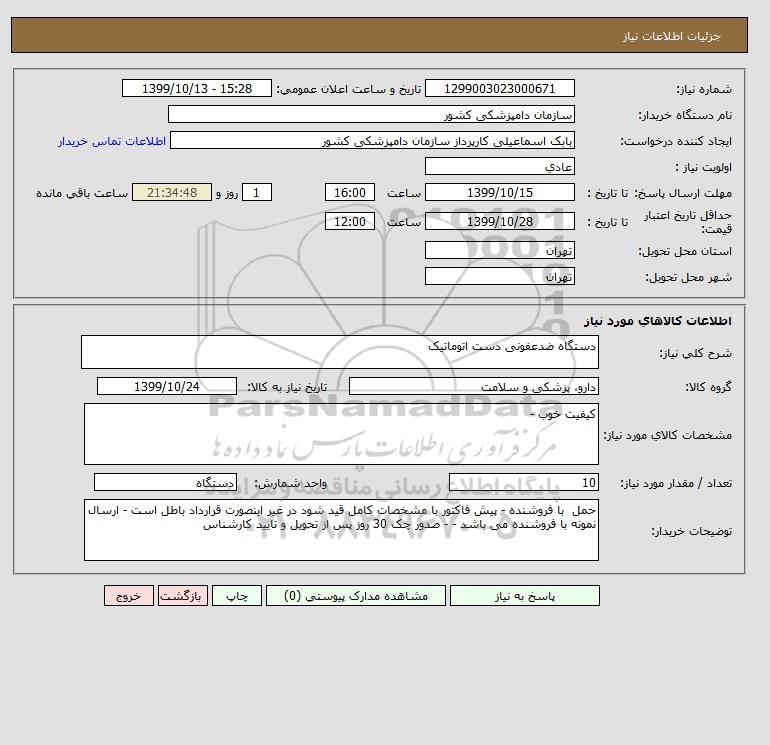This screenshot has width=770, height=745.
Task: Click the quantity field 10
Action: coord(523,482)
